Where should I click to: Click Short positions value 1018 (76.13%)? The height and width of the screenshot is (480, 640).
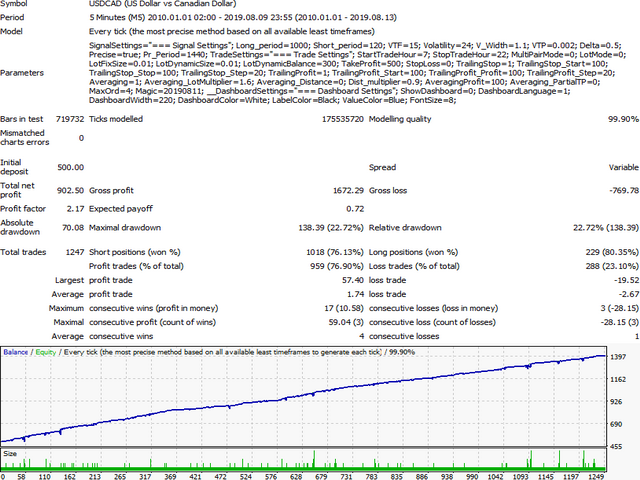(335, 252)
